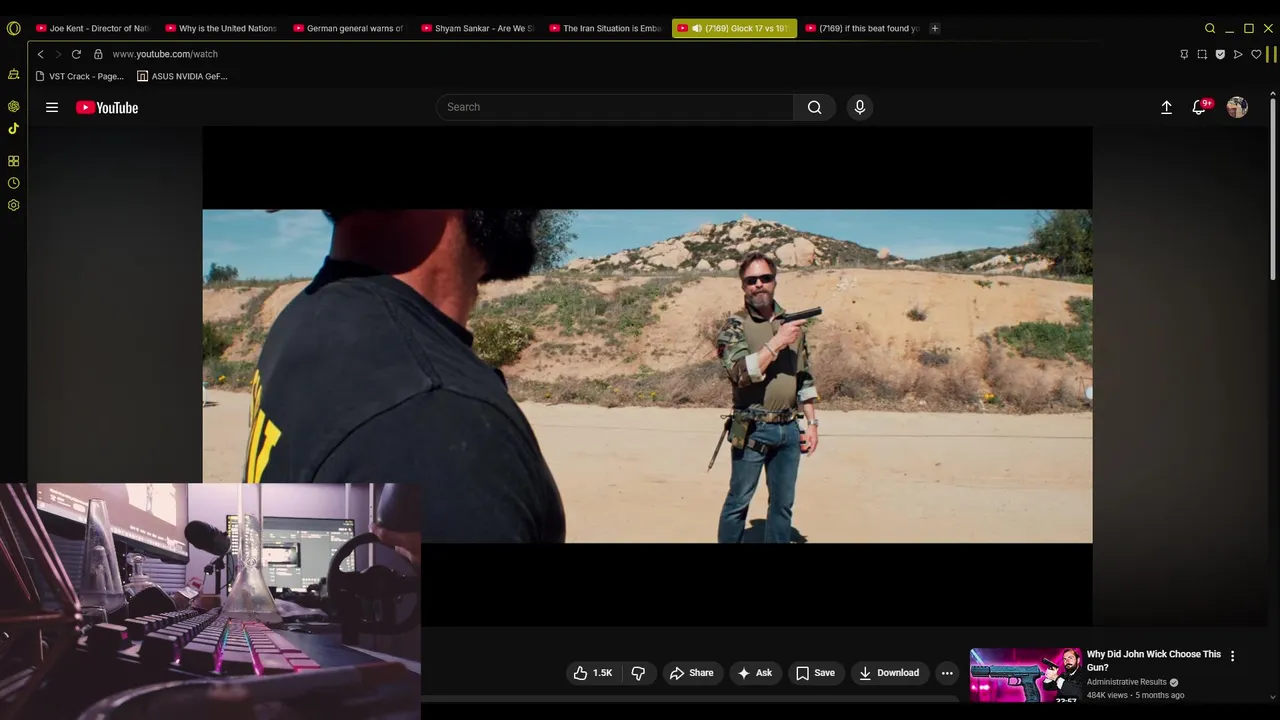This screenshot has width=1280, height=720.
Task: Open the ad blocker shield icon
Action: coord(1220,54)
